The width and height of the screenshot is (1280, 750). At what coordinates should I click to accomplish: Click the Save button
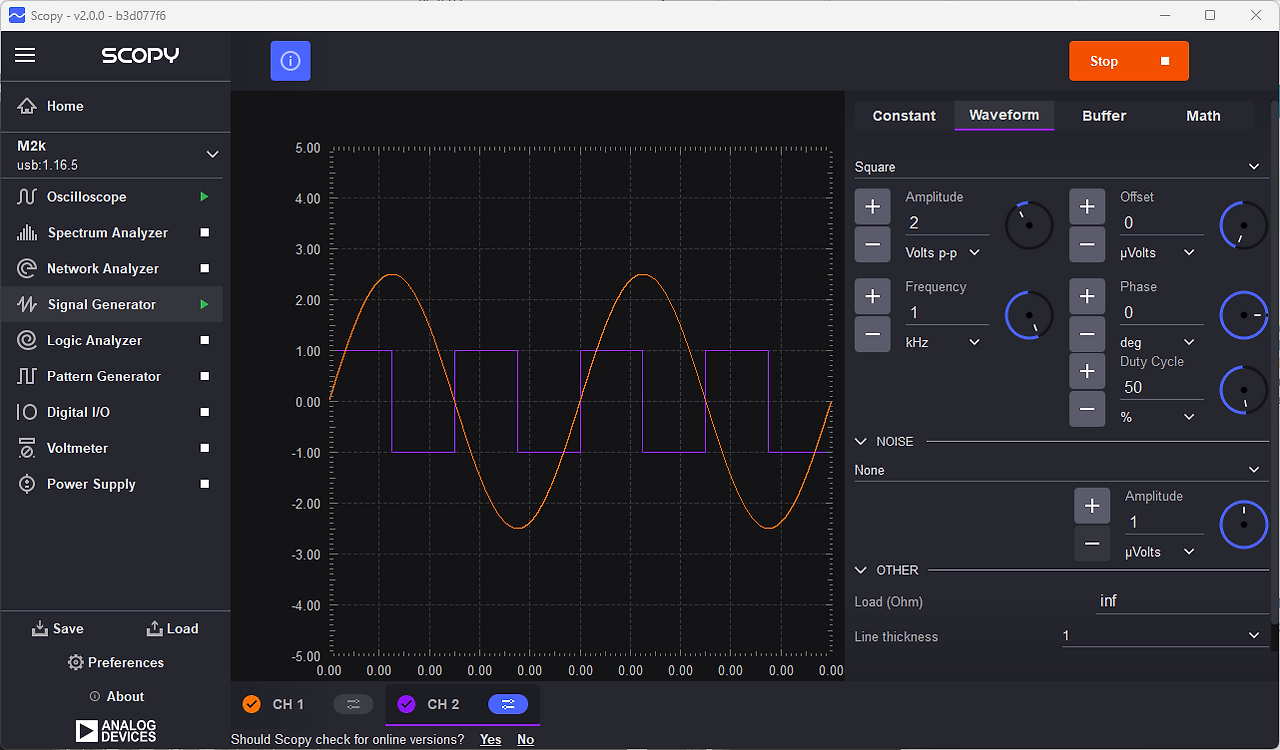[x=58, y=629]
